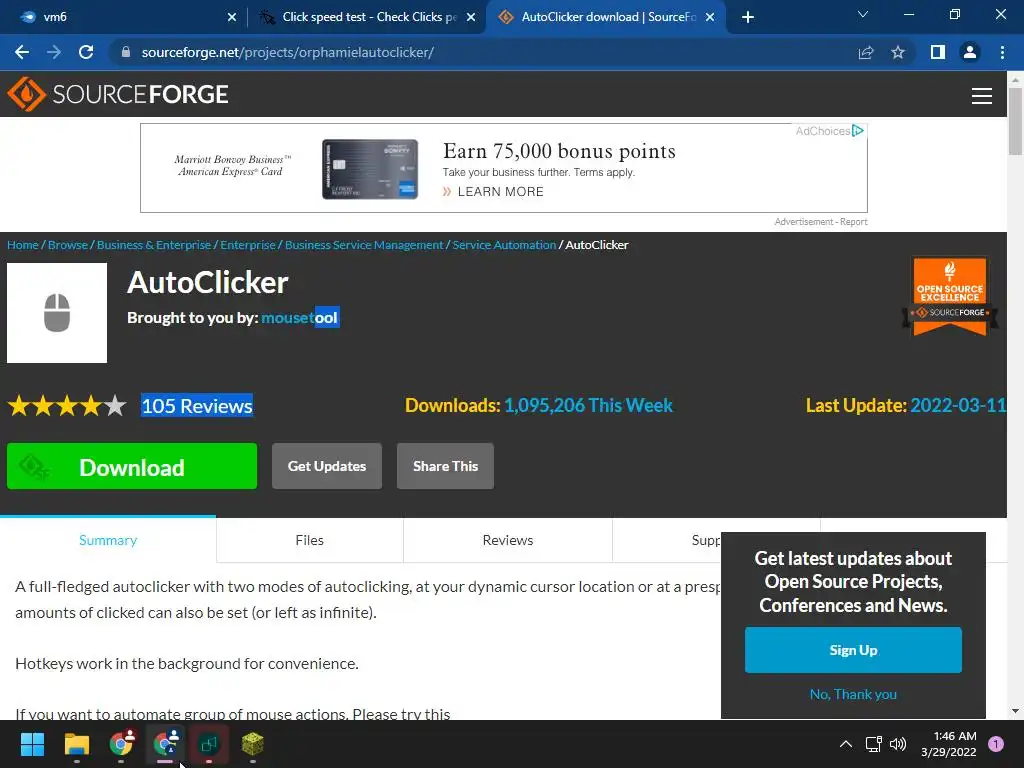Click the scrollbar up arrow
The image size is (1024, 768).
1015,79
